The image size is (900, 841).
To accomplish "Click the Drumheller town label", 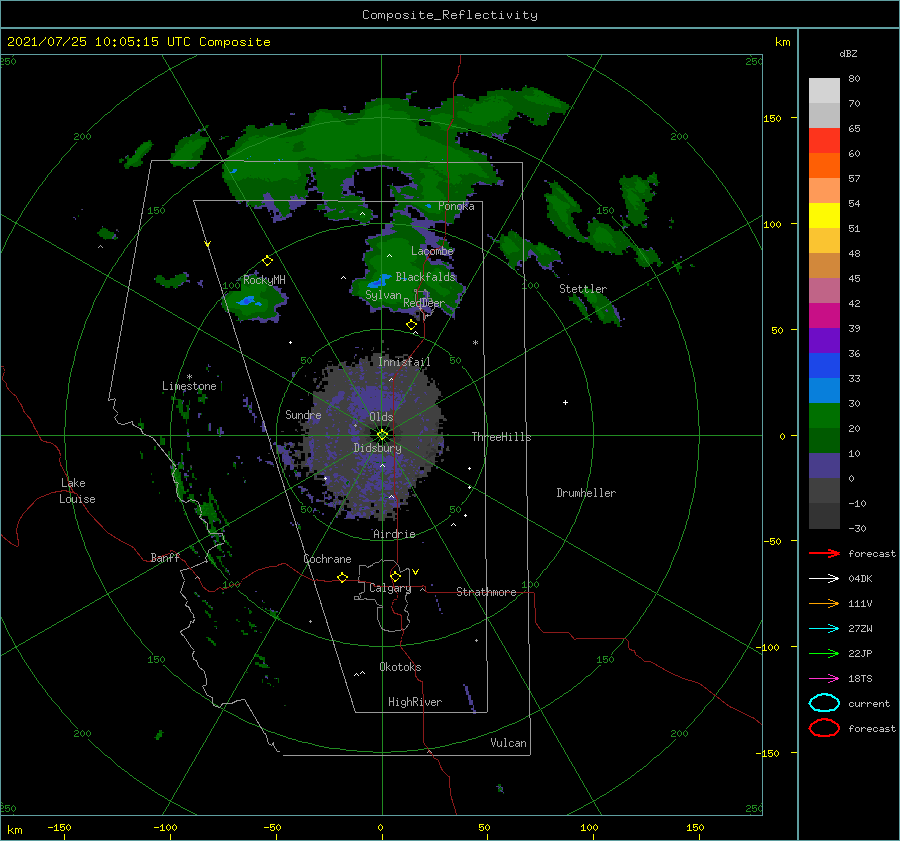I will pyautogui.click(x=586, y=493).
